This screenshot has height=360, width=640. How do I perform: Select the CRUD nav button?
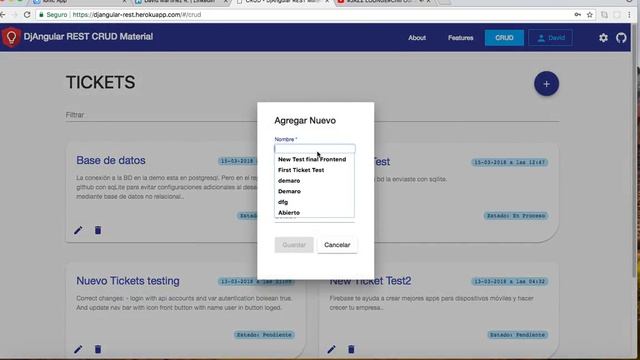(504, 38)
